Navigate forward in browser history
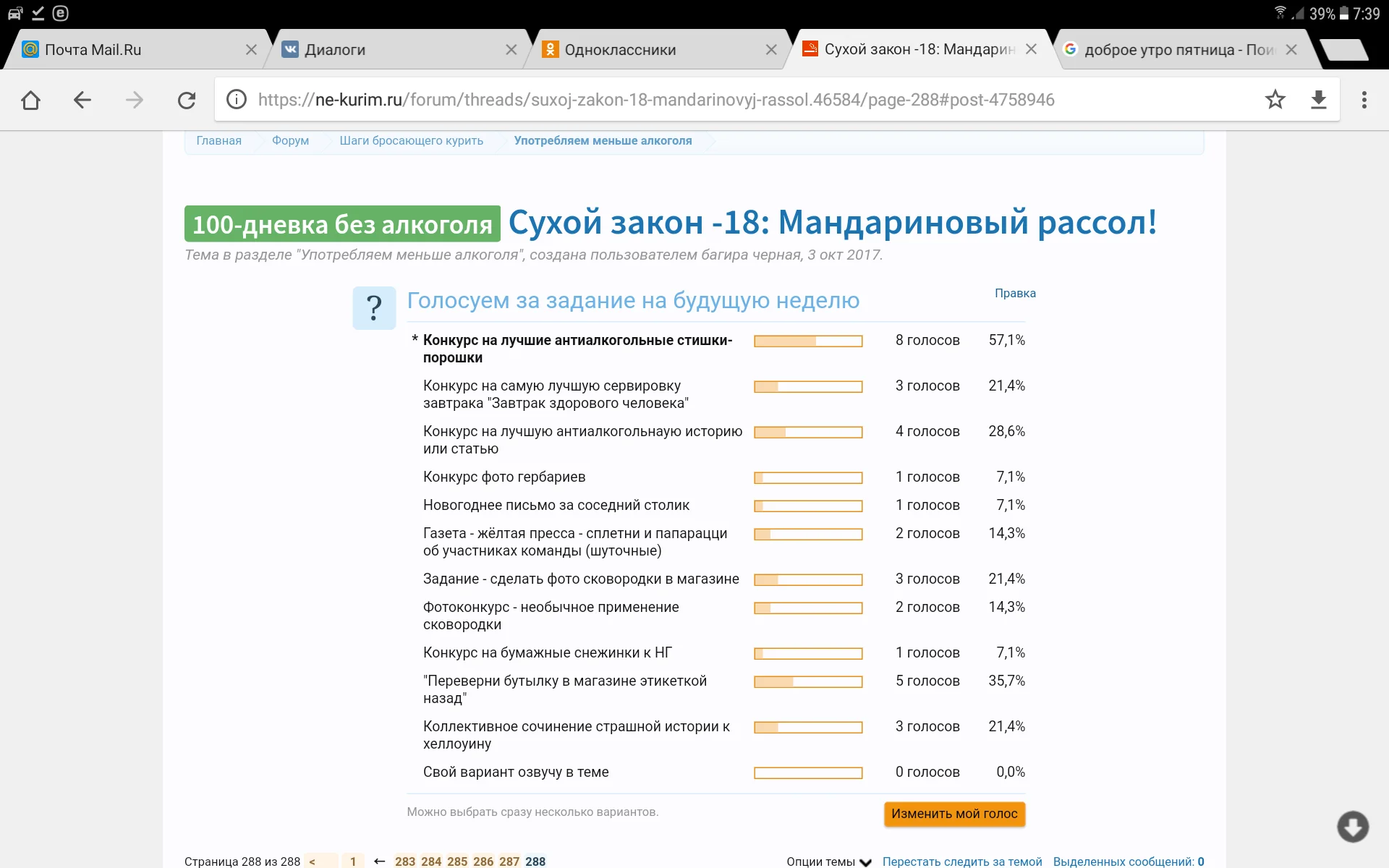The height and width of the screenshot is (868, 1389). (x=135, y=100)
